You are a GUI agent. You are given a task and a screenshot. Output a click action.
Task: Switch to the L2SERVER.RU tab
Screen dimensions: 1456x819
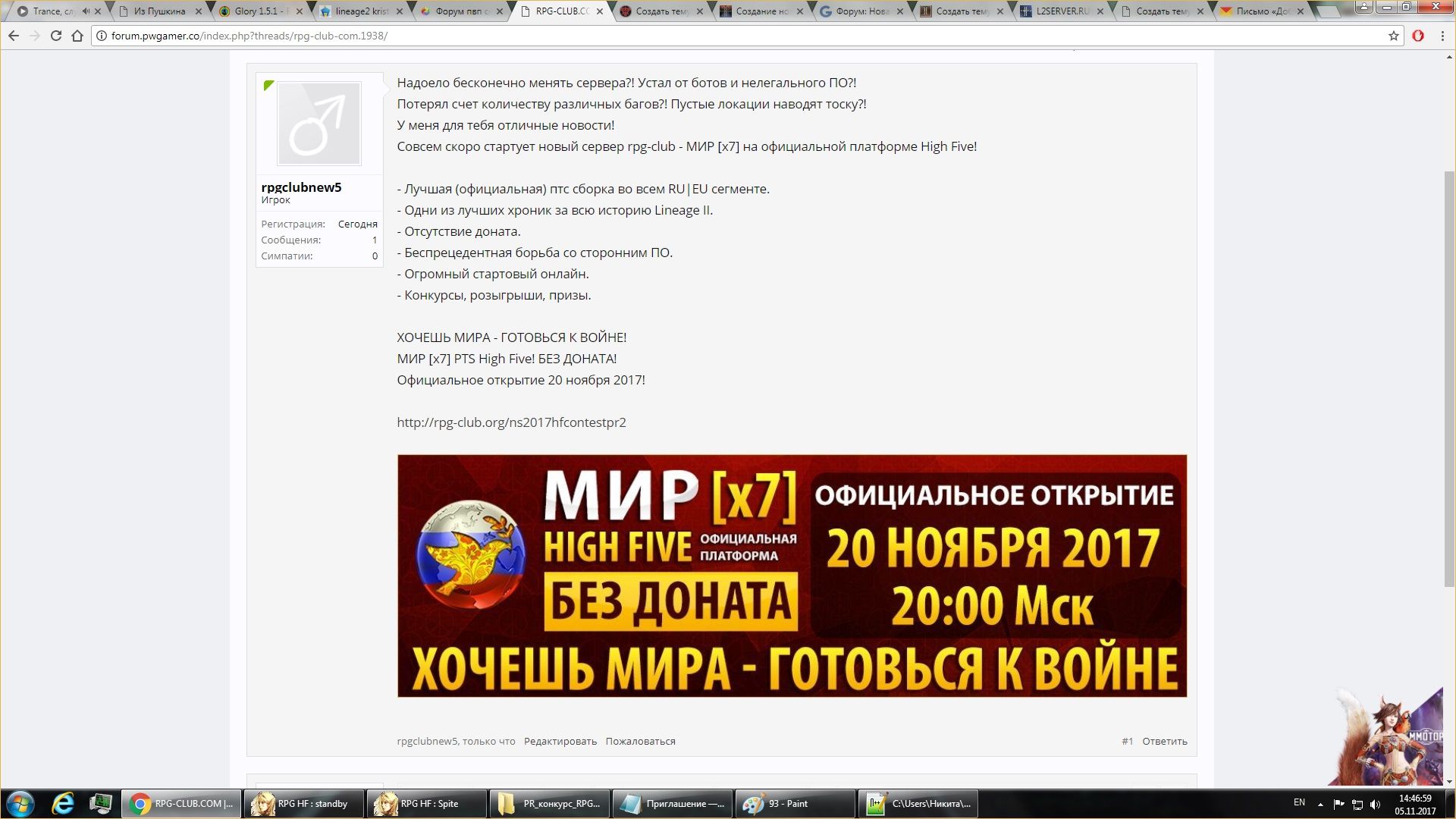pyautogui.click(x=1060, y=11)
